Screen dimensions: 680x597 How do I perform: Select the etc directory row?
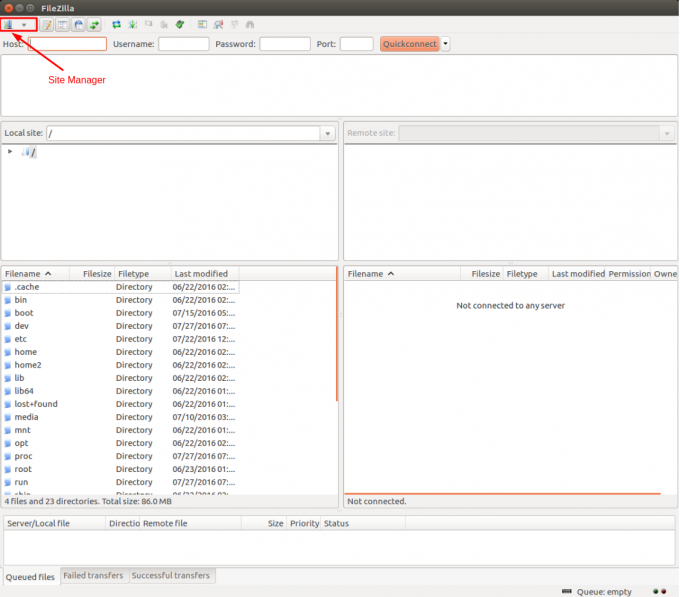pos(121,339)
